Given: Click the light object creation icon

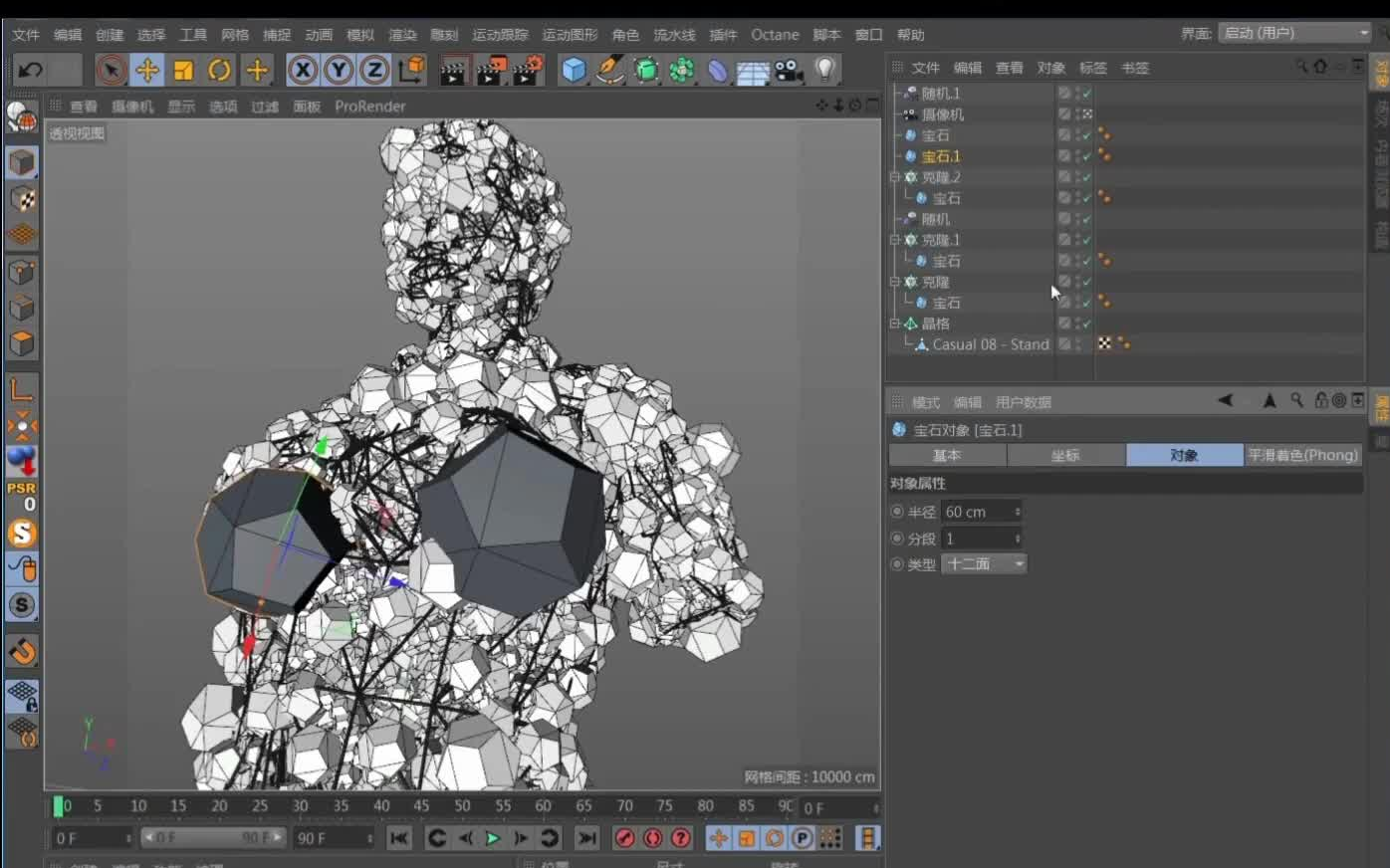Looking at the screenshot, I should [x=821, y=70].
